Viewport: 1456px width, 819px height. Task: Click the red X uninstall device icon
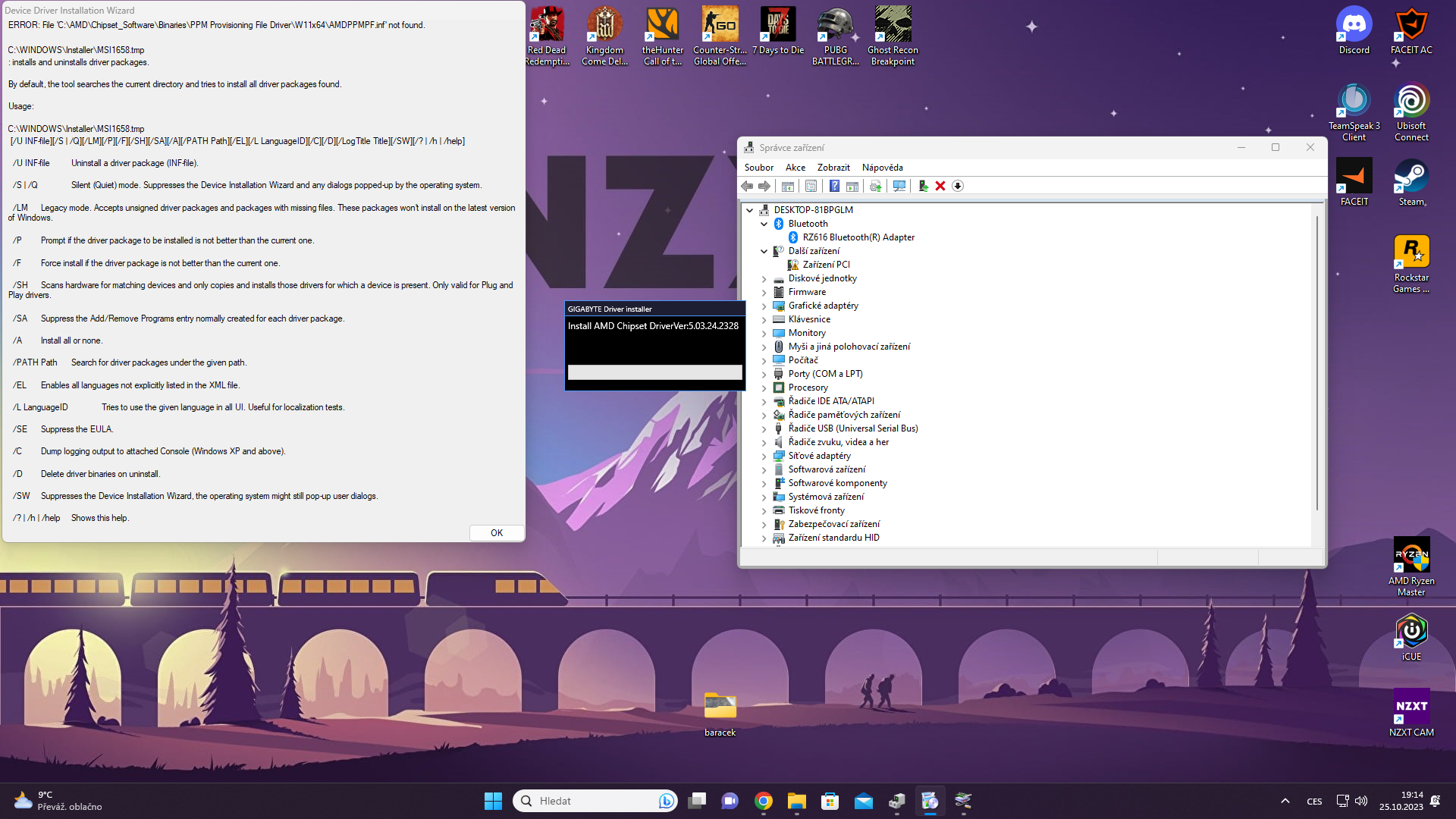(x=940, y=187)
